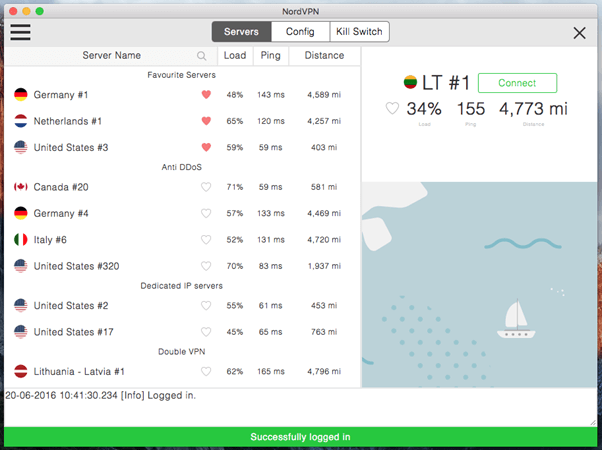Click the Server Name column header
This screenshot has width=602, height=450.
coord(111,55)
